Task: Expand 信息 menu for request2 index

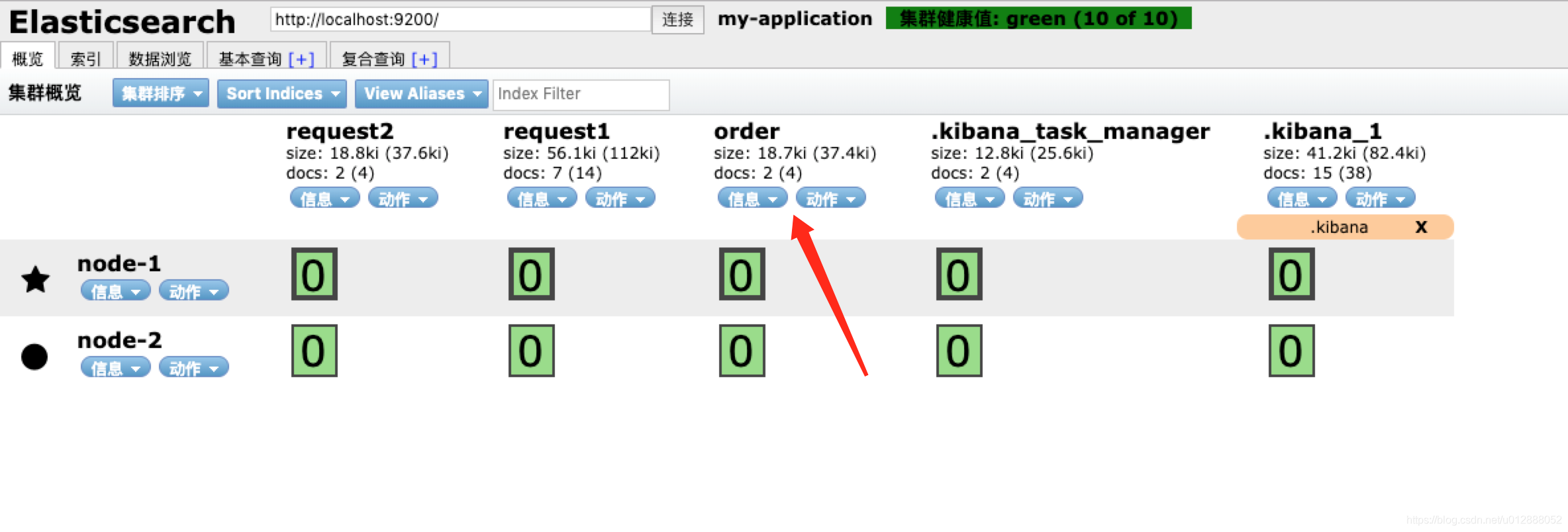Action: coord(325,198)
